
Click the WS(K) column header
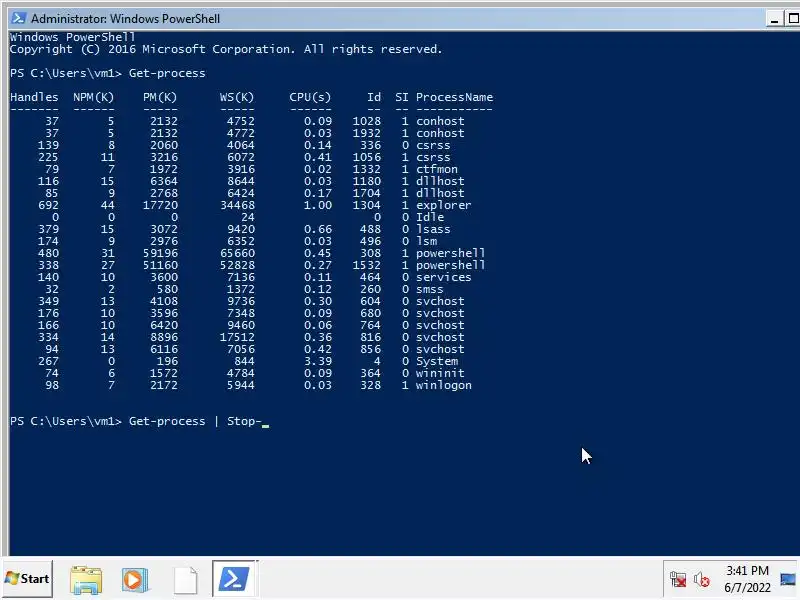click(237, 97)
